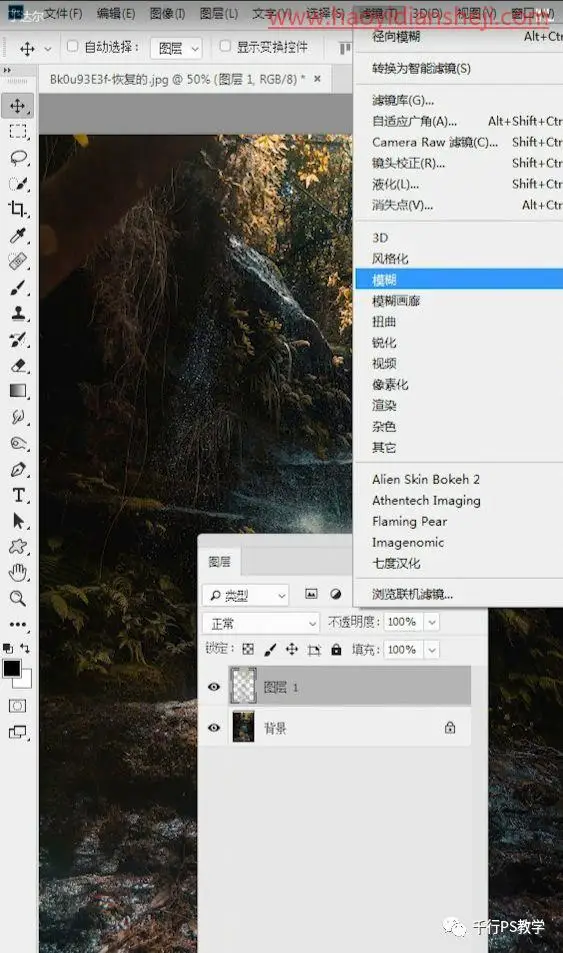
Task: Open the blend mode 正常 dropdown
Action: point(261,623)
